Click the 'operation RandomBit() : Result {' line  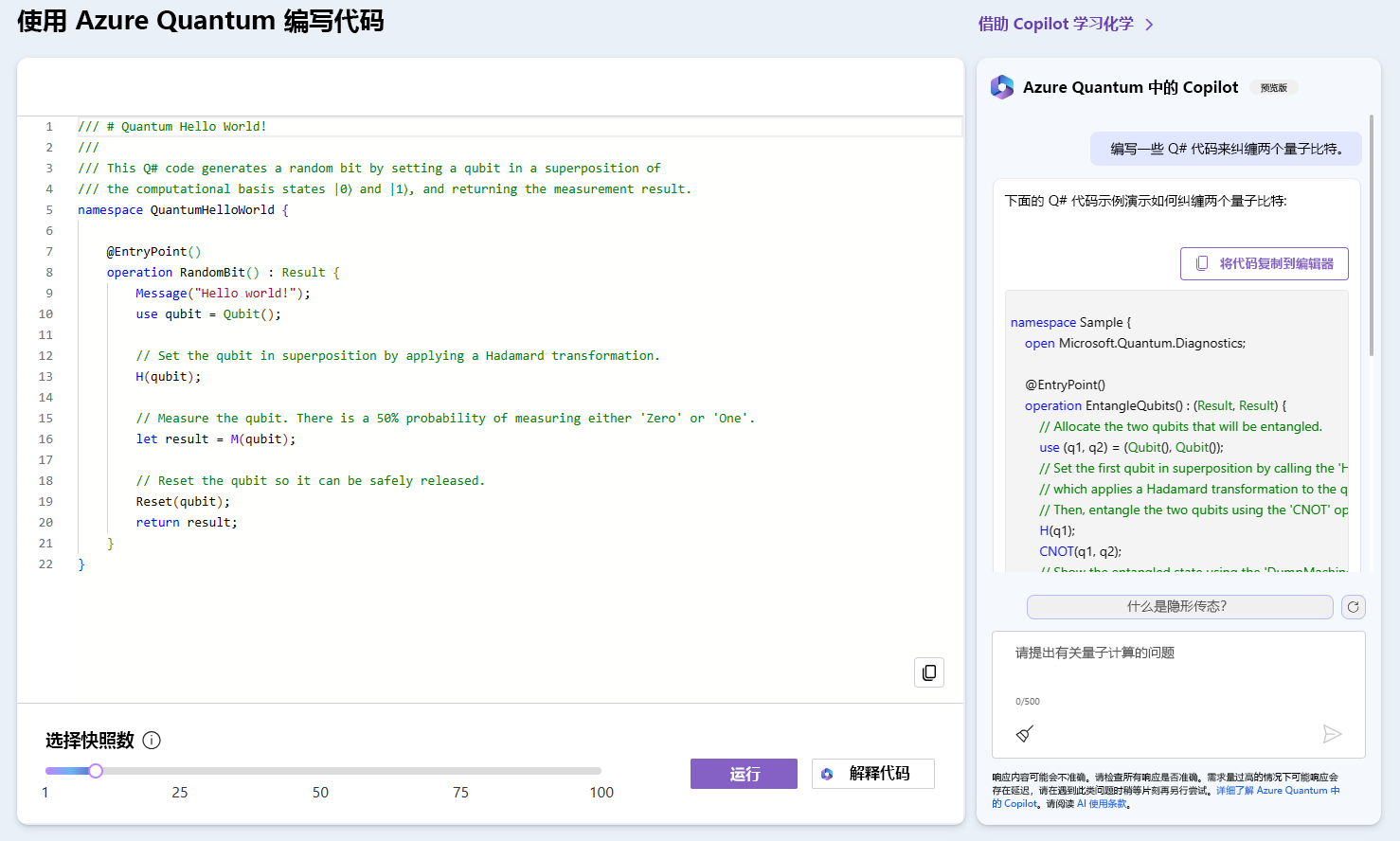coord(223,273)
